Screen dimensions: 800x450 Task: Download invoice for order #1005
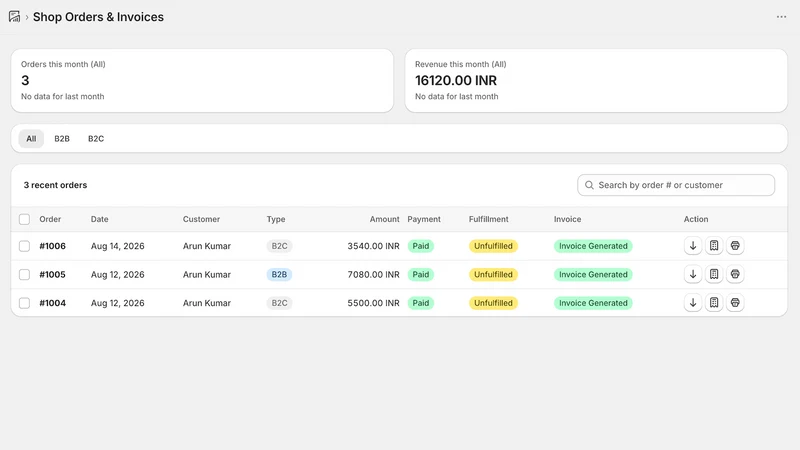(x=693, y=274)
